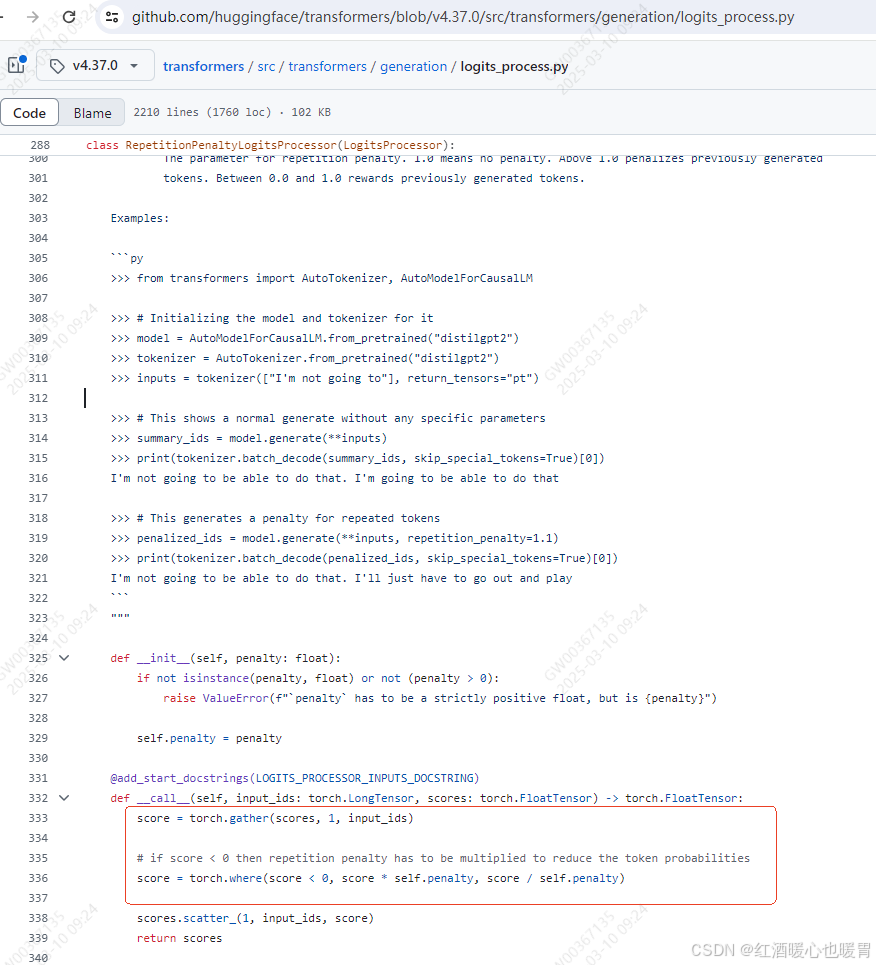The width and height of the screenshot is (876, 965).
Task: Click torch.where symbol on line 336
Action: (x=226, y=878)
